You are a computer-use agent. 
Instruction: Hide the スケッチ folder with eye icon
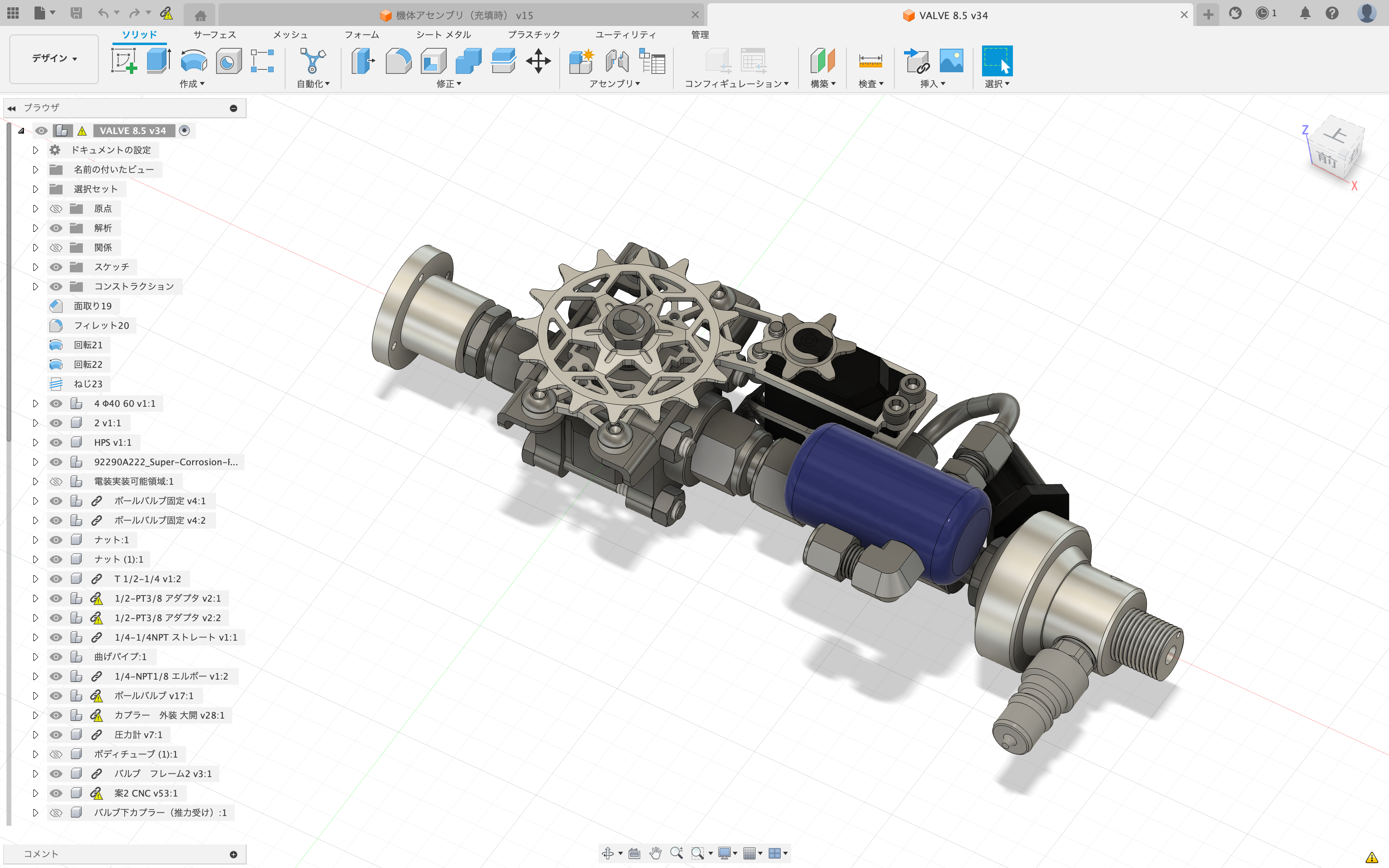pos(56,267)
